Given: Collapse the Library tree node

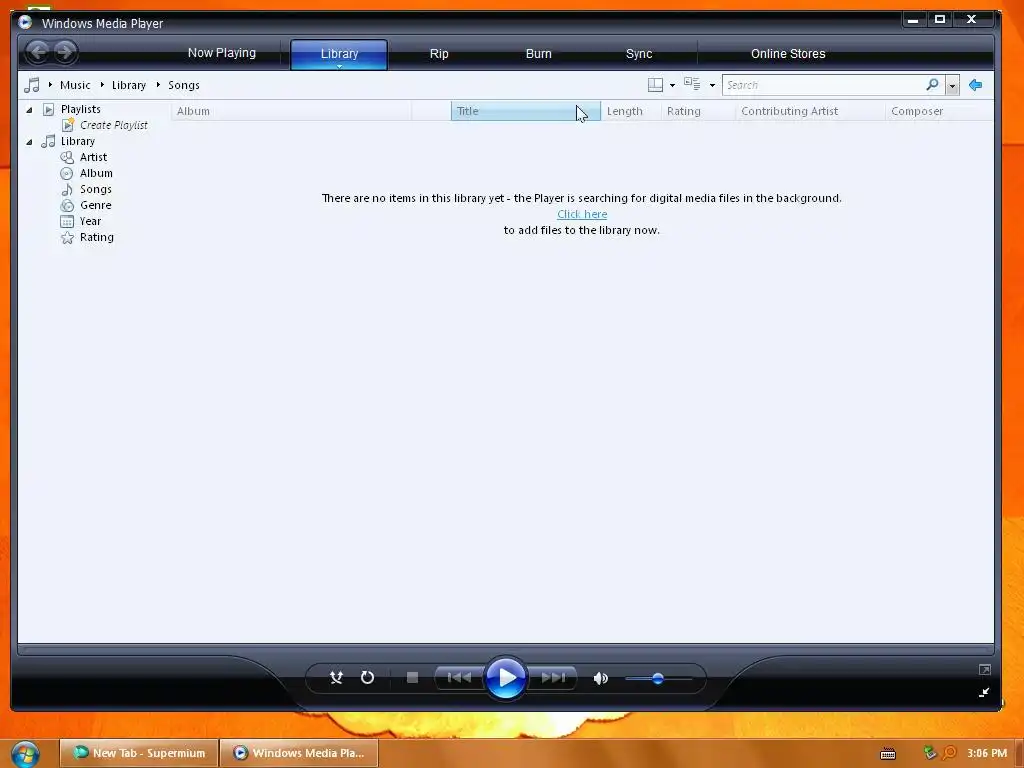Looking at the screenshot, I should tap(29, 142).
